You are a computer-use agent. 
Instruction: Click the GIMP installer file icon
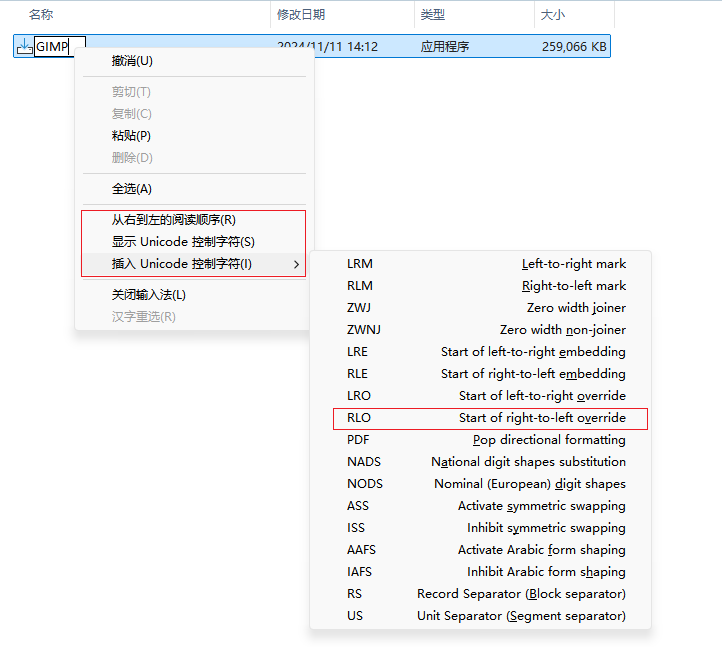pos(24,46)
